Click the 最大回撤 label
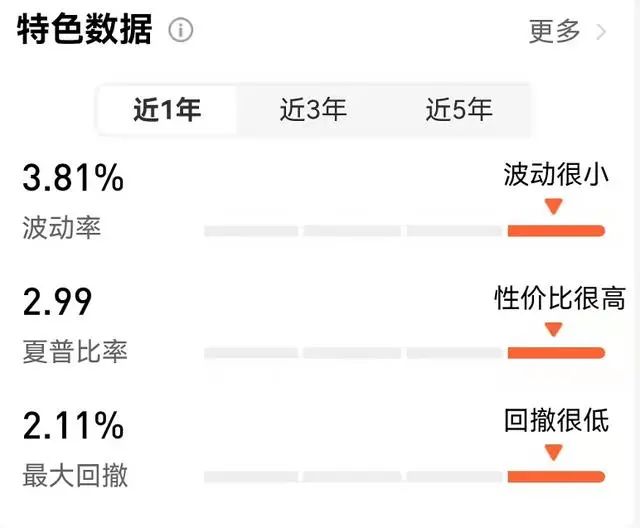This screenshot has height=528, width=640. click(75, 475)
